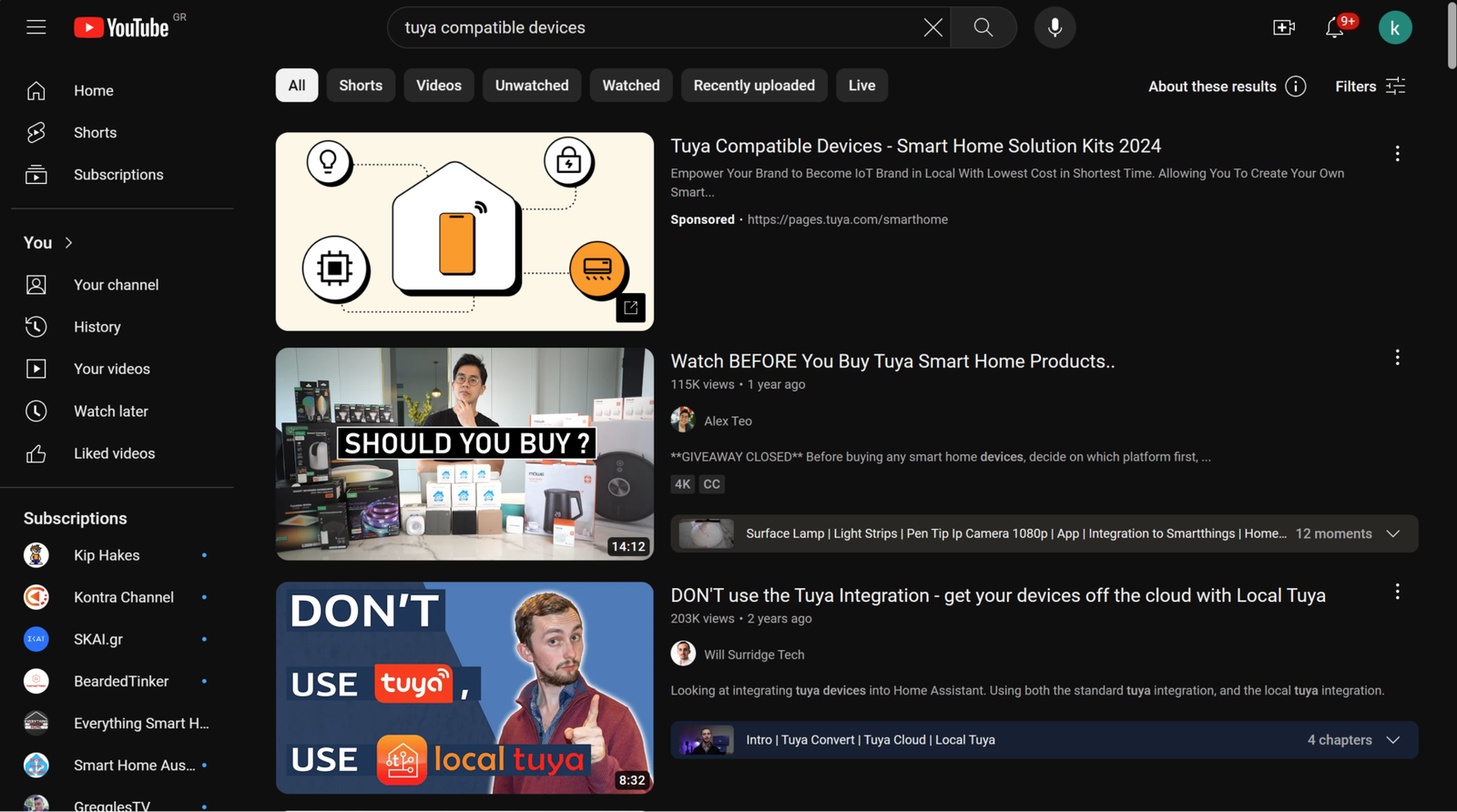
Task: Click the SHOULD YOU BUY video thumbnail
Action: 464,453
